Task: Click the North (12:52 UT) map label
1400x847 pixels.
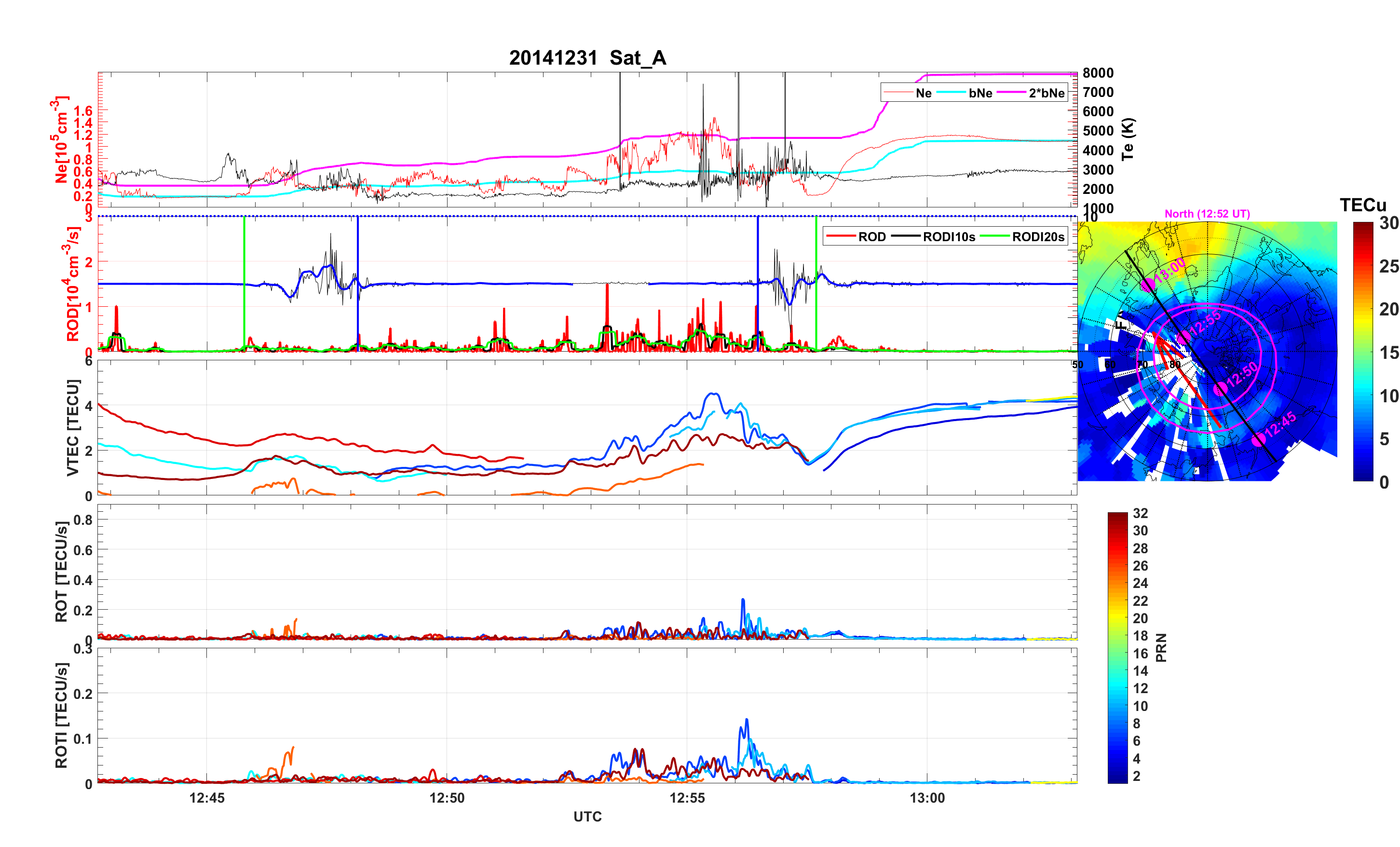Action: click(x=1207, y=214)
